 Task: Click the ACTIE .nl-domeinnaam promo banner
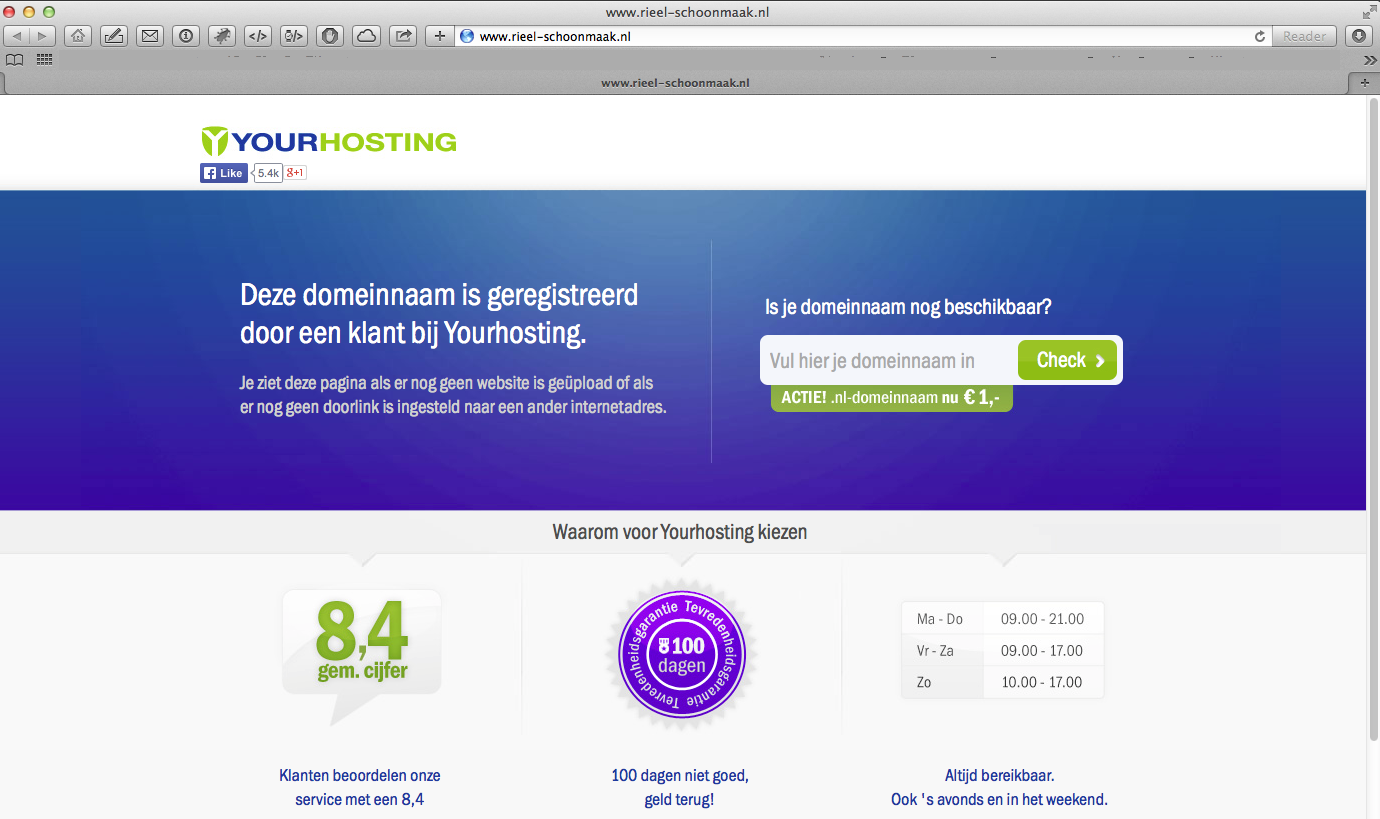892,397
